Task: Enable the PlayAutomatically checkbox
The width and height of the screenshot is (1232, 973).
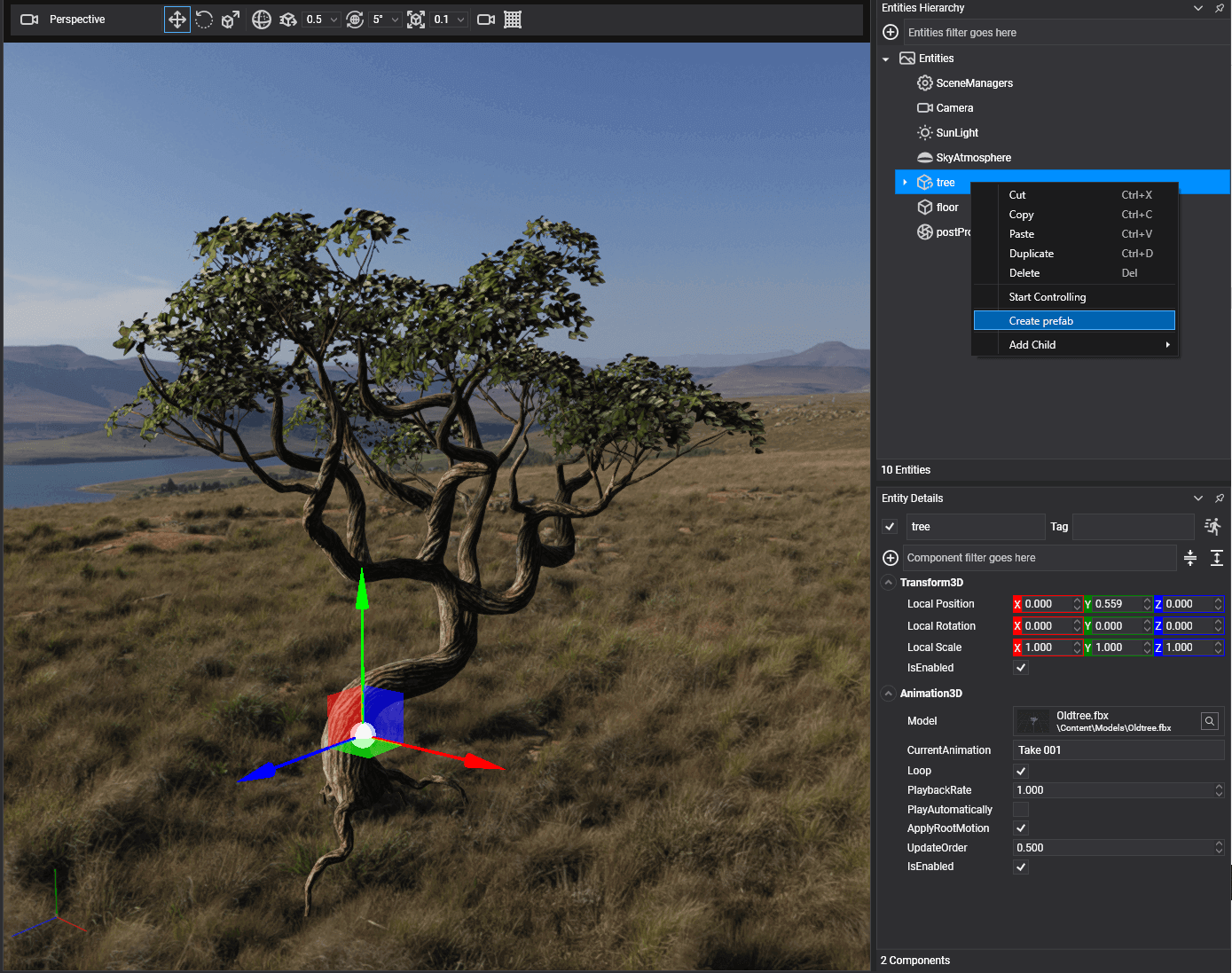Action: tap(1021, 810)
